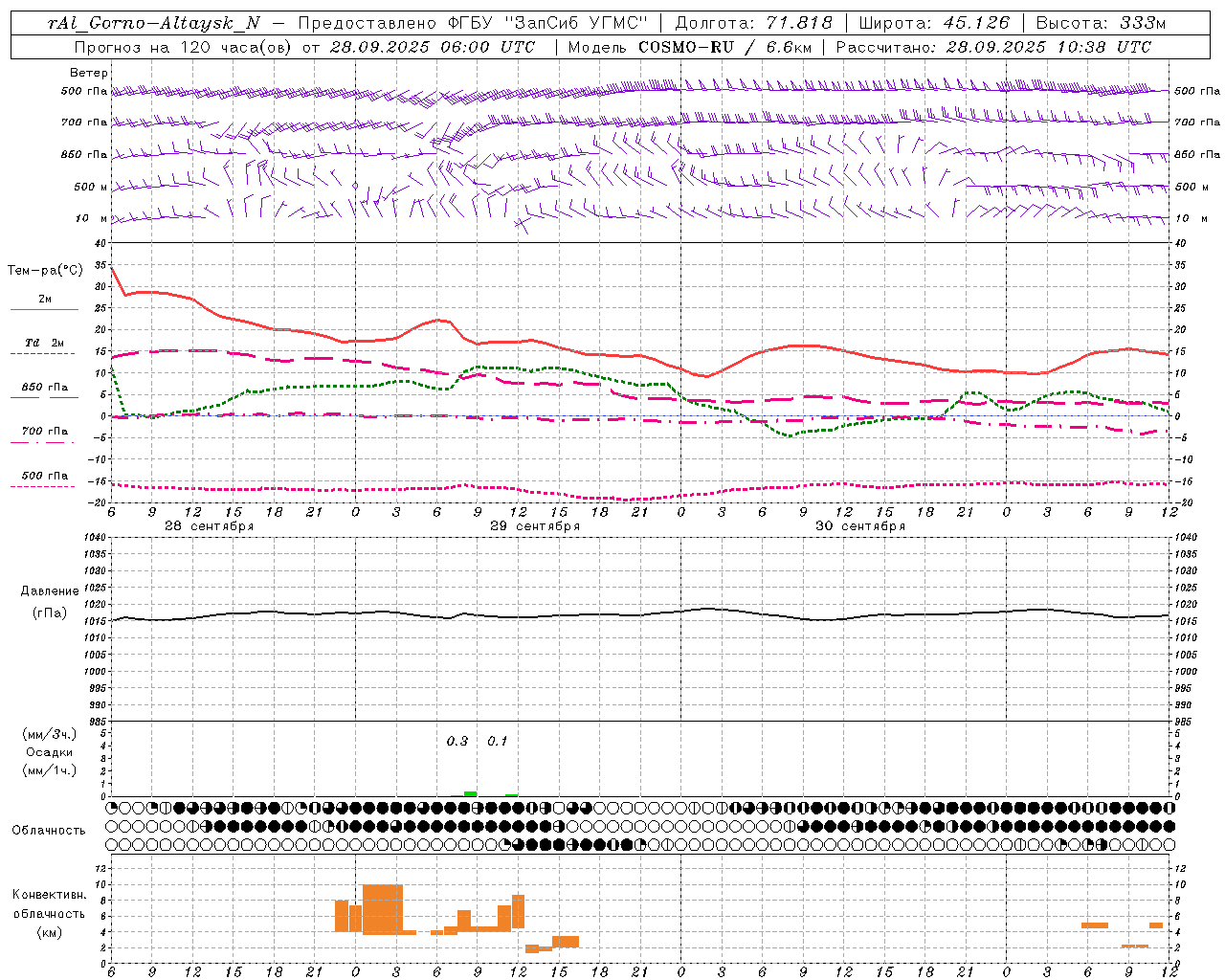This screenshot has height=980, width=1225.
Task: Click the (гПа) pressure unit label
Action: pos(50,612)
